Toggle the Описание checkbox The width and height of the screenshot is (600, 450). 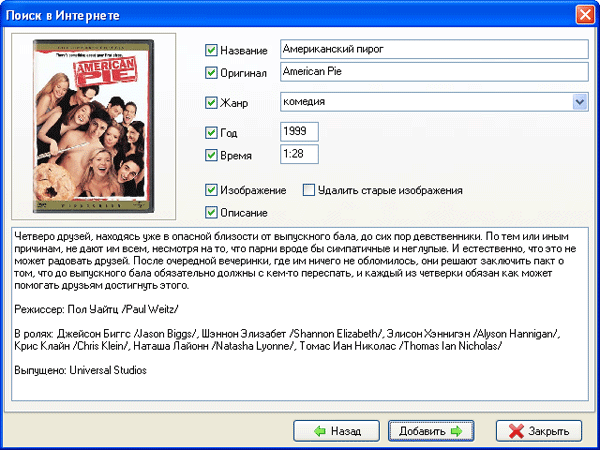tap(211, 212)
